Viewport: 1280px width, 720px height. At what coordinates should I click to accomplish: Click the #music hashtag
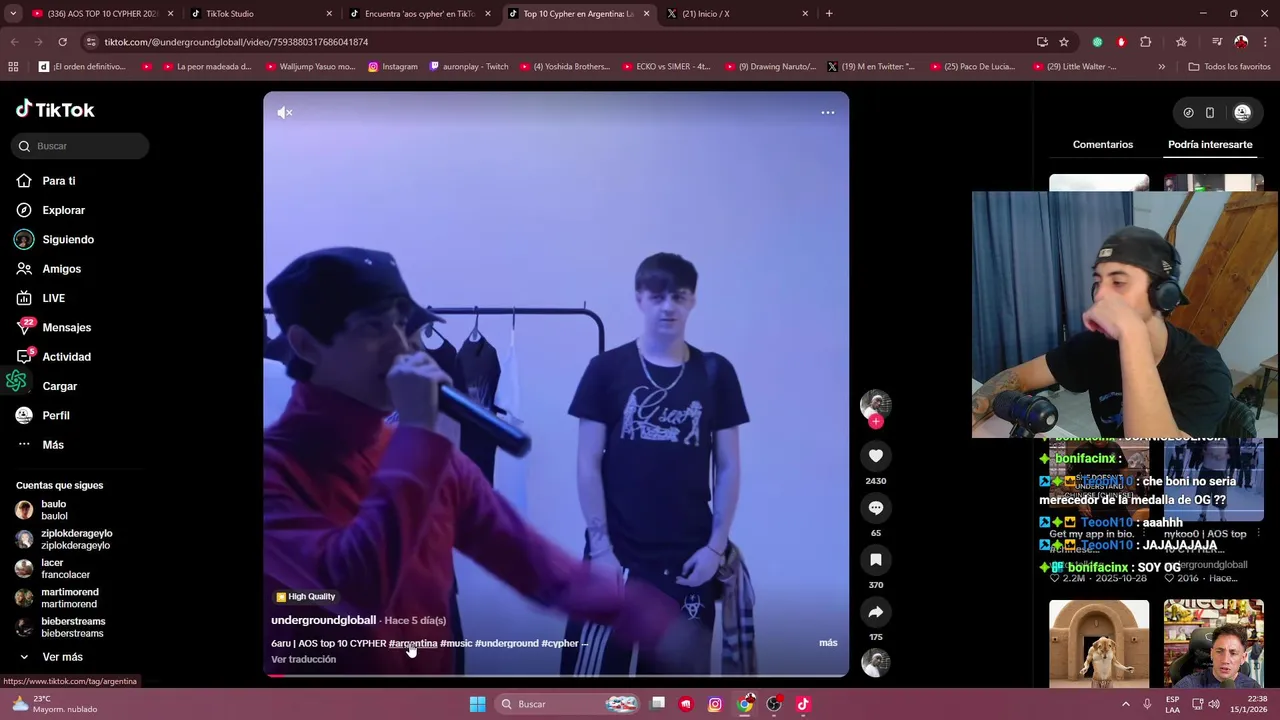pos(456,643)
